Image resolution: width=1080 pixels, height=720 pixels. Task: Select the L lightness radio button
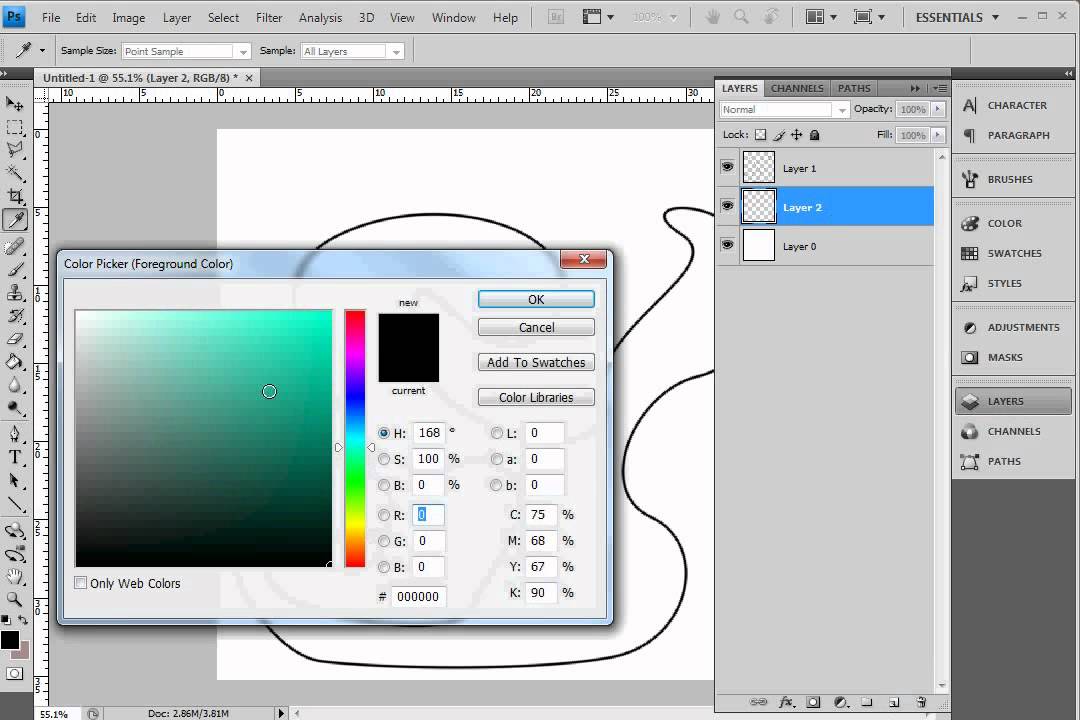[497, 433]
